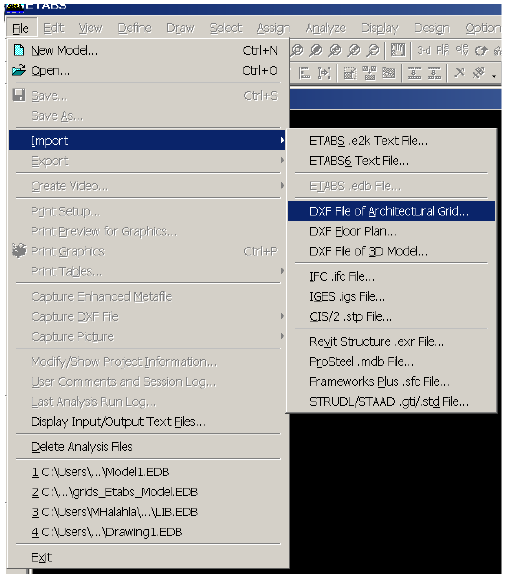The image size is (505, 578).
Task: Choose CIS/2 .stp File import
Action: point(391,317)
